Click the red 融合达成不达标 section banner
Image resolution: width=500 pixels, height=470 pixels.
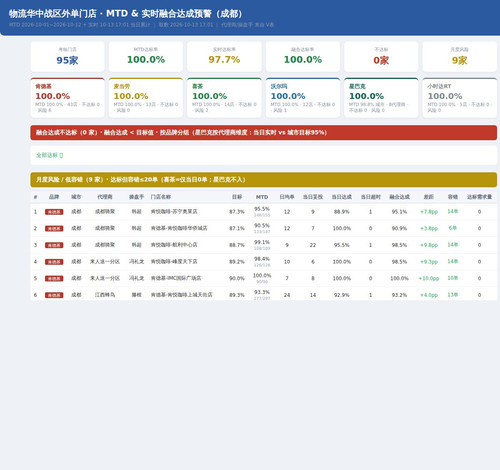point(263,133)
